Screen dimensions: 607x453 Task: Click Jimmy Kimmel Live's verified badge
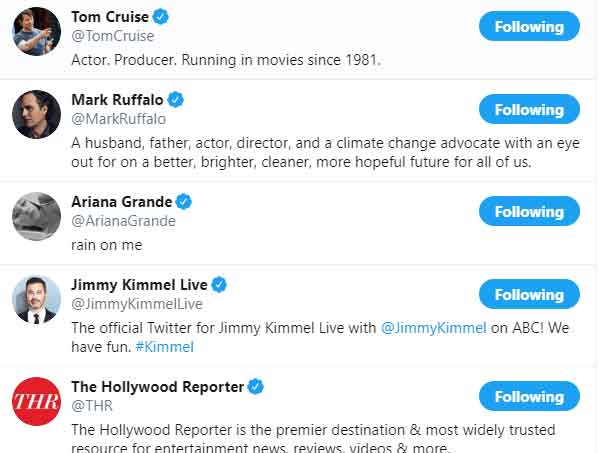click(219, 285)
